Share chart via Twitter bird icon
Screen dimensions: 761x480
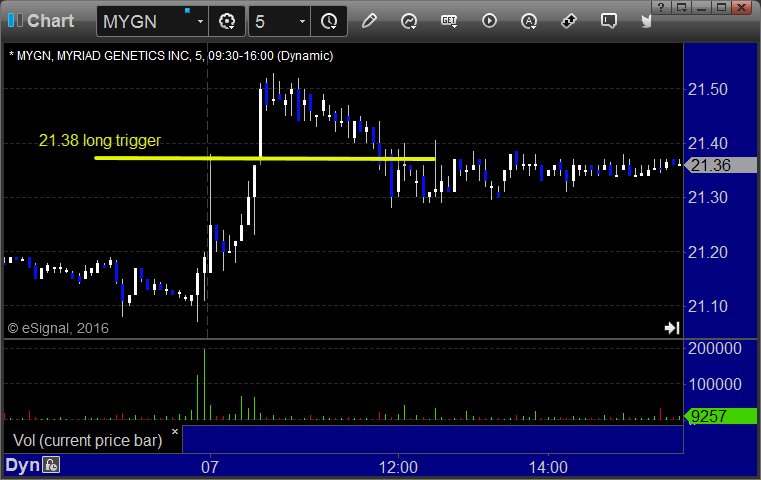(x=647, y=21)
